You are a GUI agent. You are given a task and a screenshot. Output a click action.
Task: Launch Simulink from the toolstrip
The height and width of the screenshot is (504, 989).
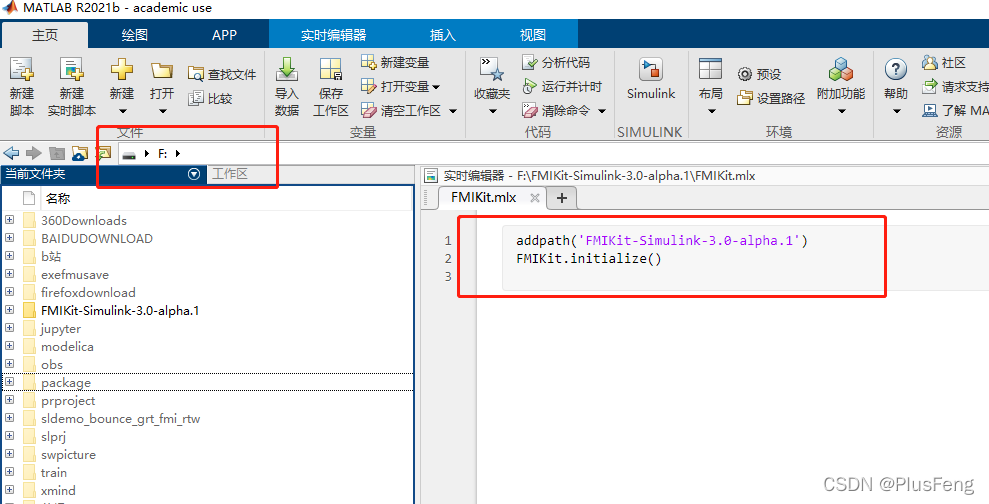[x=651, y=79]
